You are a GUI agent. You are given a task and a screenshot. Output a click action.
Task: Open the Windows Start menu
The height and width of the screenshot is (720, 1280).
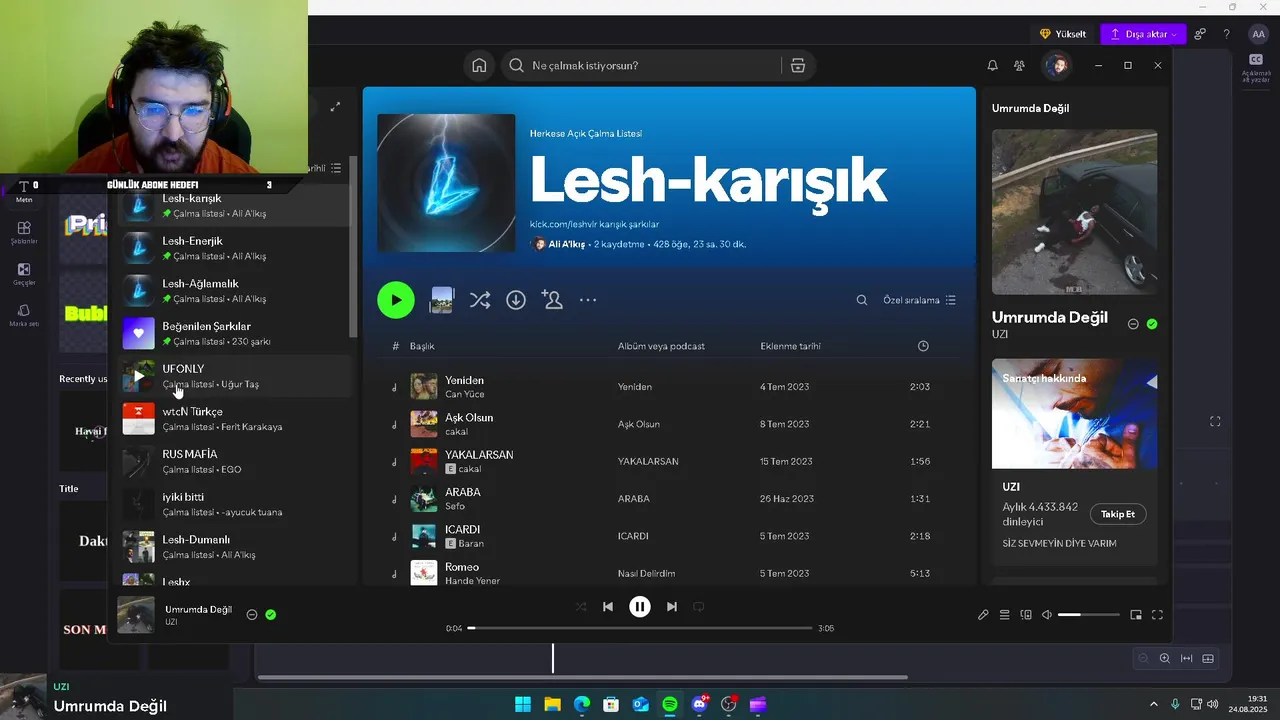(523, 704)
